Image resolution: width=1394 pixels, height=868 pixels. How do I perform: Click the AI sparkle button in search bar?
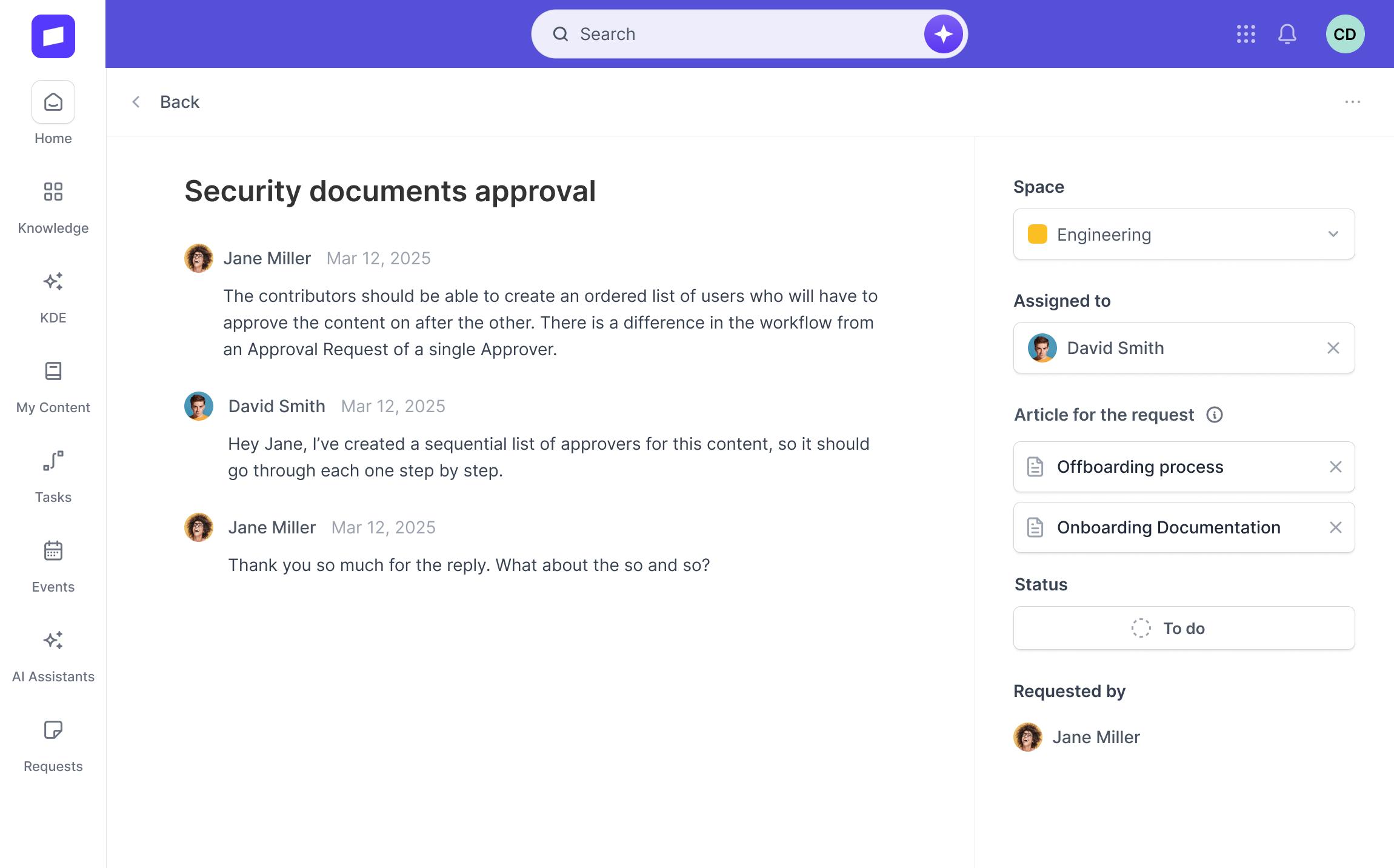coord(943,34)
